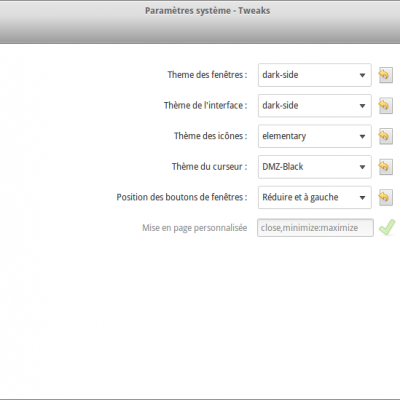
Task: Click reset icon for window button position
Action: (x=385, y=198)
